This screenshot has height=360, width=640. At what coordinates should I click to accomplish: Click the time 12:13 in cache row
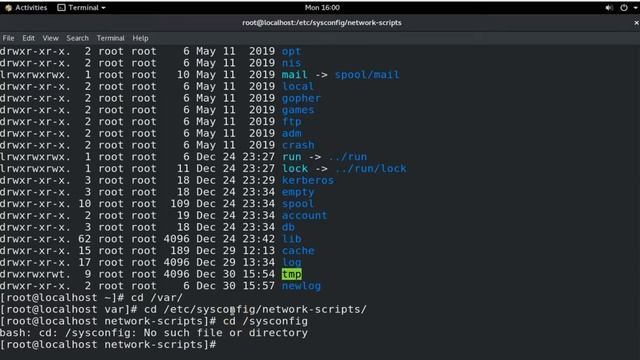(x=258, y=251)
